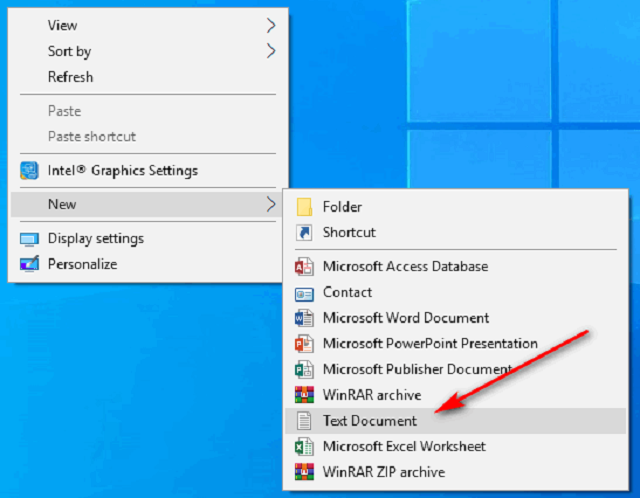The height and width of the screenshot is (498, 640).
Task: Click the yellow Folder icon
Action: [x=305, y=207]
